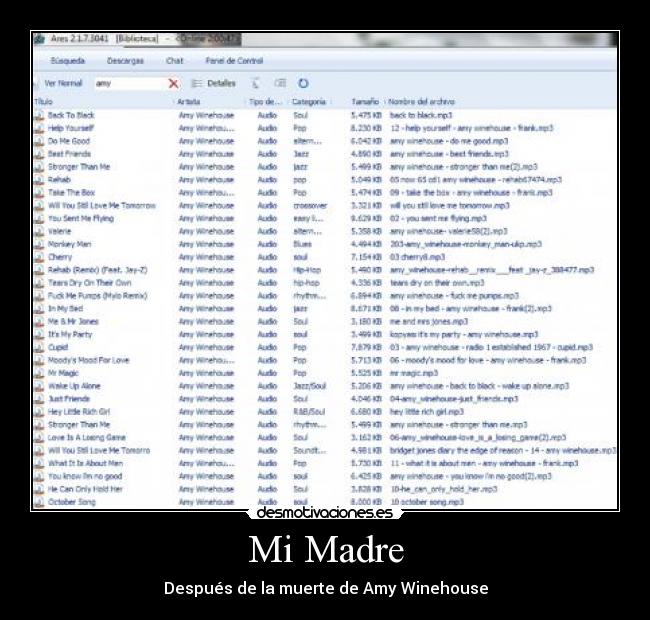Click file name 'back to black.mp3'
The image size is (650, 620).
coord(421,116)
